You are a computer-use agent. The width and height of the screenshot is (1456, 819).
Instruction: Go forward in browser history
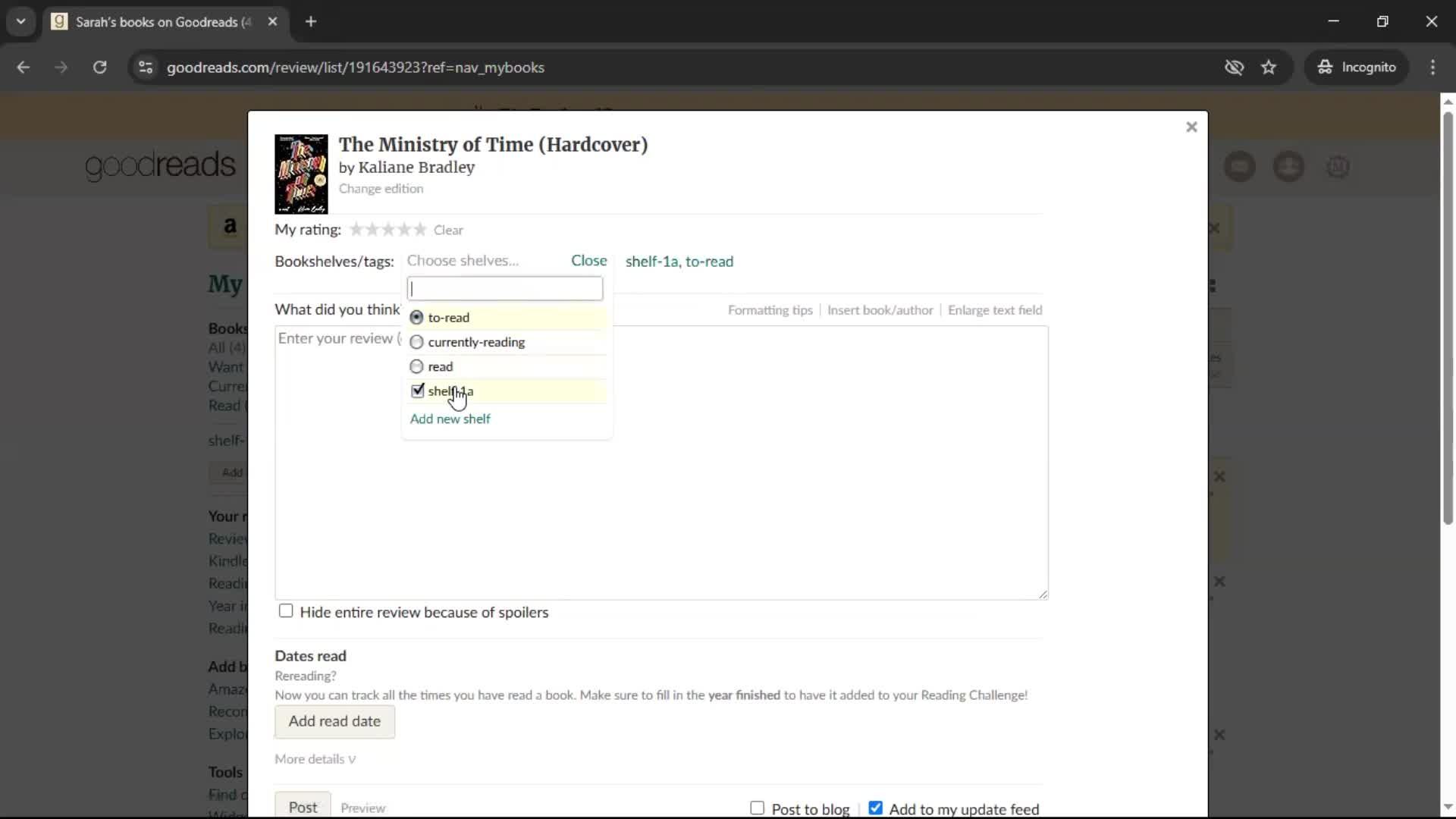[x=61, y=67]
